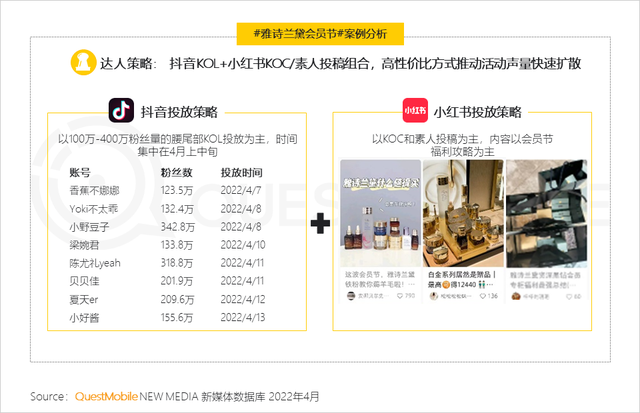Select the account name 夏天er
The width and height of the screenshot is (640, 413).
tap(84, 300)
